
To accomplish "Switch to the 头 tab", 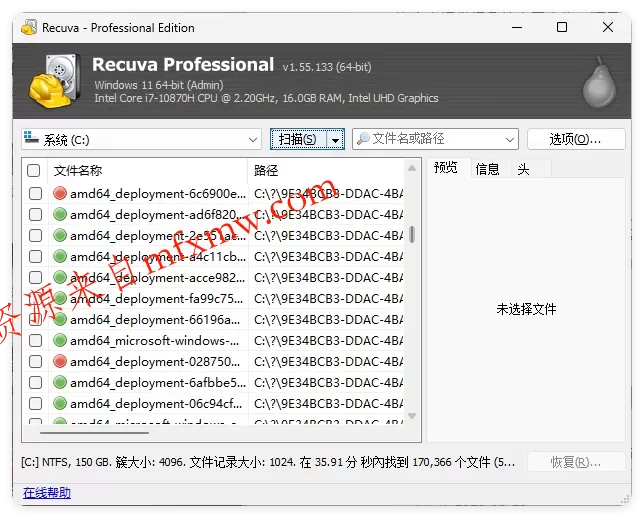I will click(x=523, y=169).
